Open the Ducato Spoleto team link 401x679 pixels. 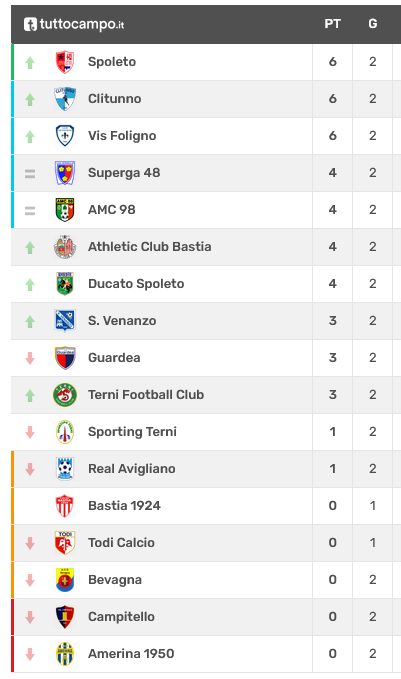coord(136,284)
